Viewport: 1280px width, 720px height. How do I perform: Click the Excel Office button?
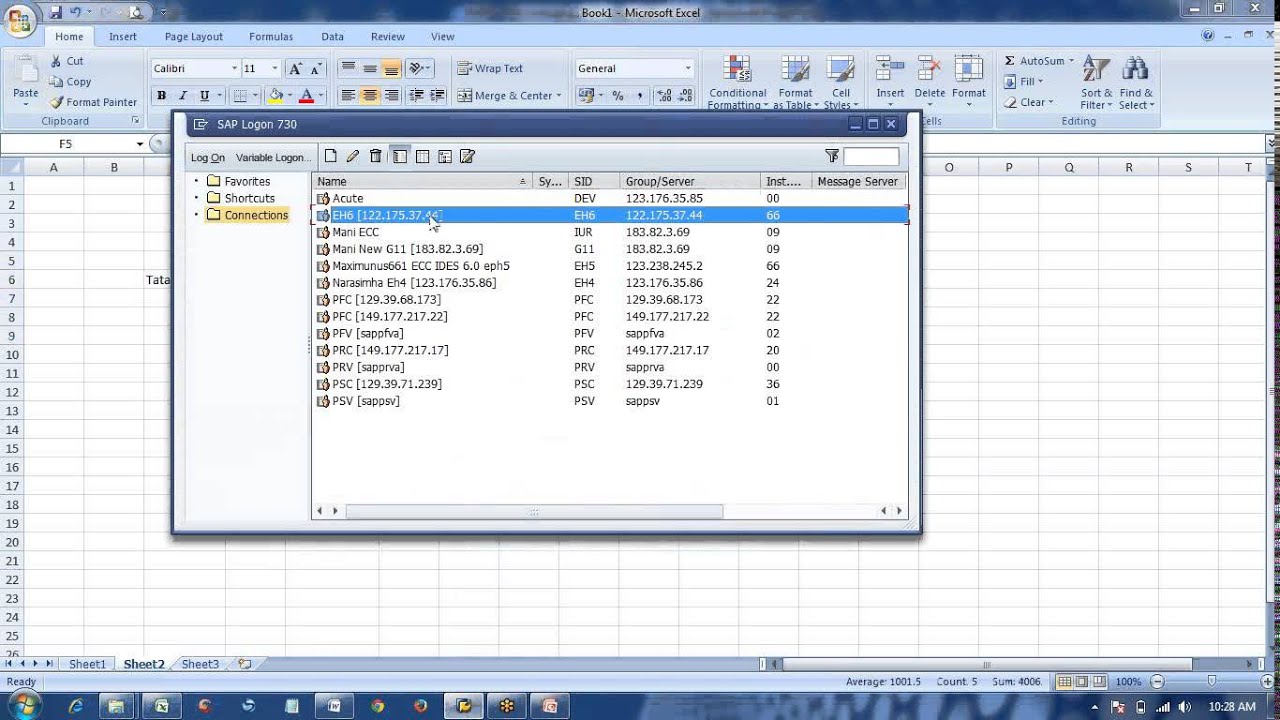point(19,19)
